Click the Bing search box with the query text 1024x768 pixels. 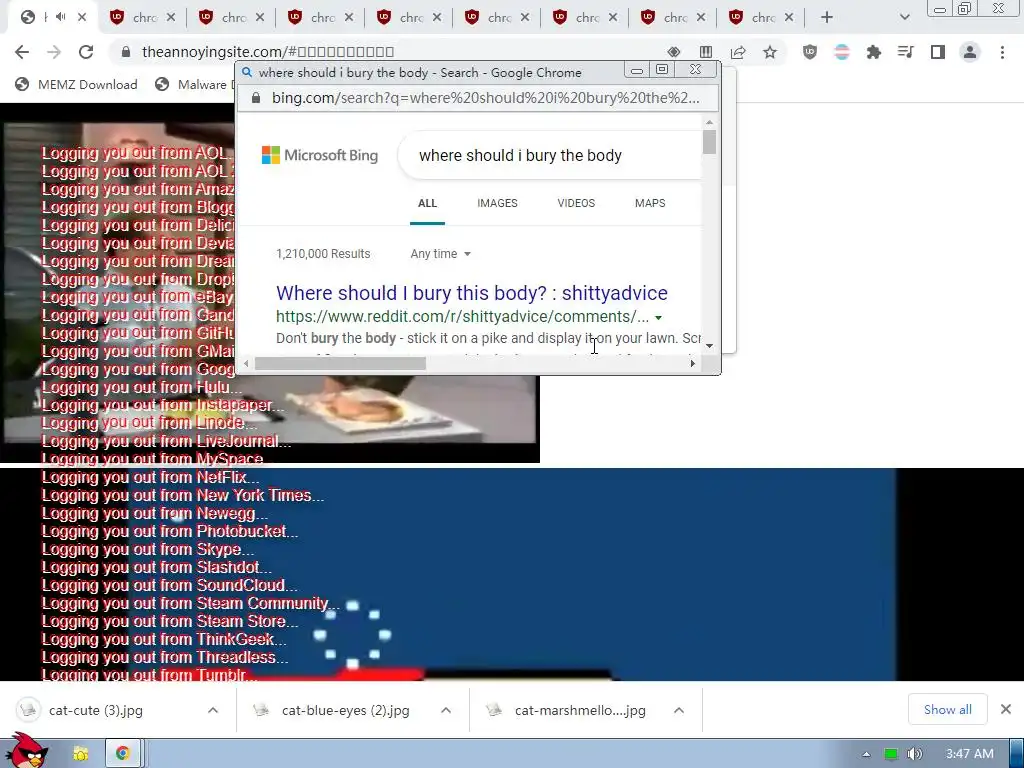(x=550, y=155)
